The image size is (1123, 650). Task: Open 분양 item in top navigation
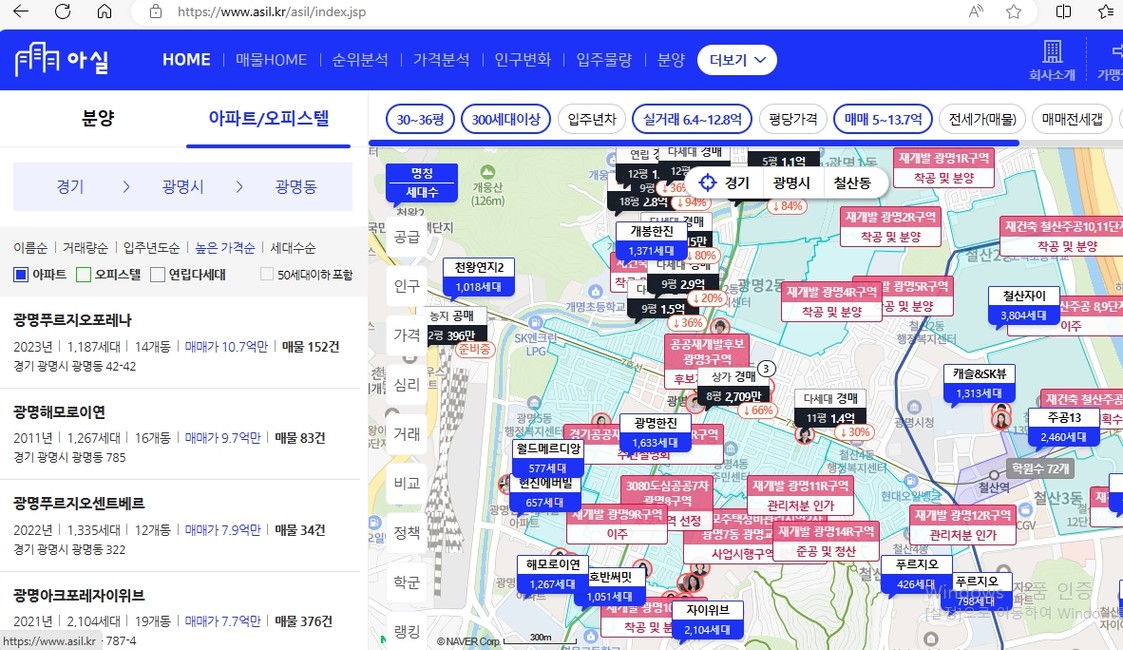(x=671, y=59)
